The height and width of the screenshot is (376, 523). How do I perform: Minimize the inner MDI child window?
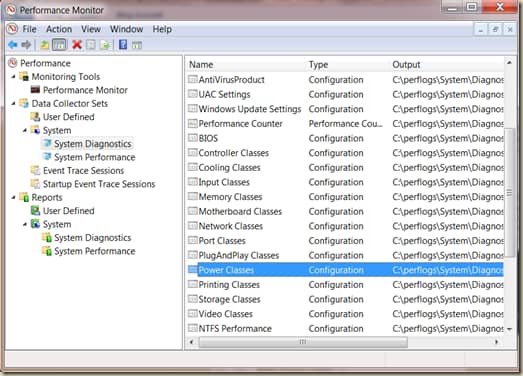click(x=481, y=30)
